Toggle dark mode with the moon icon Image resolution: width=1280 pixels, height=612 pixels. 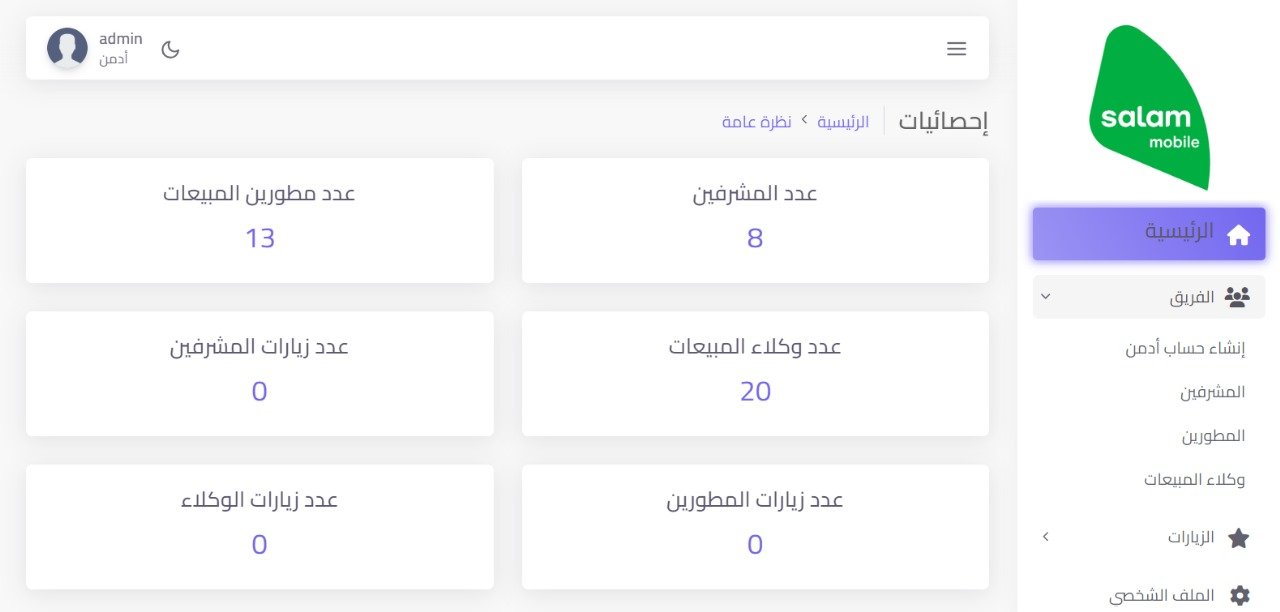[x=171, y=49]
